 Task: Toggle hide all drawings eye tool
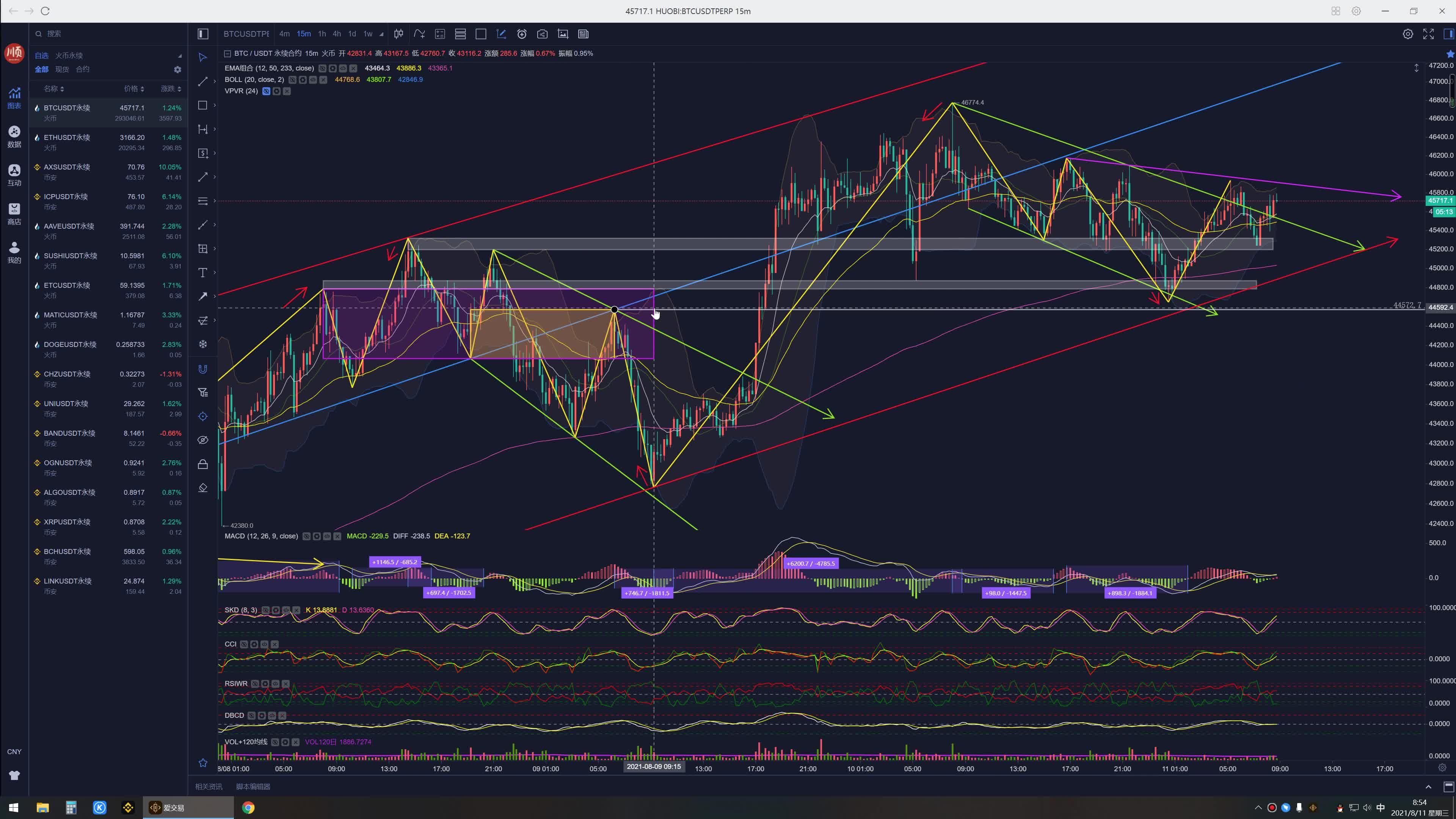(x=202, y=440)
